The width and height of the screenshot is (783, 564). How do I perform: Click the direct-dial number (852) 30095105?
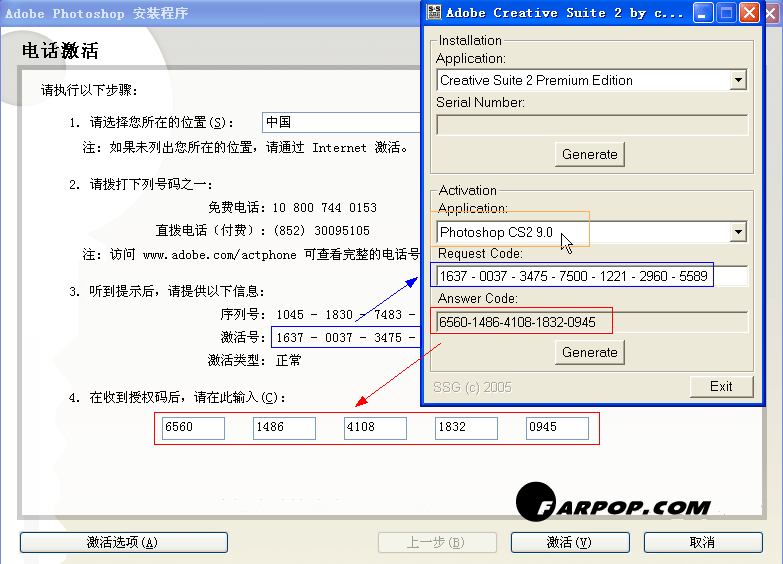point(322,231)
